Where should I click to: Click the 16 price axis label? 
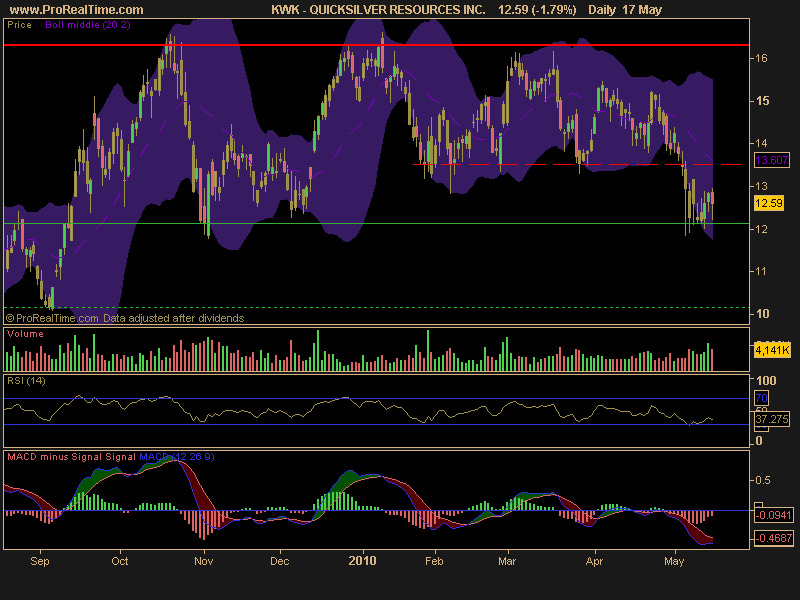[761, 58]
